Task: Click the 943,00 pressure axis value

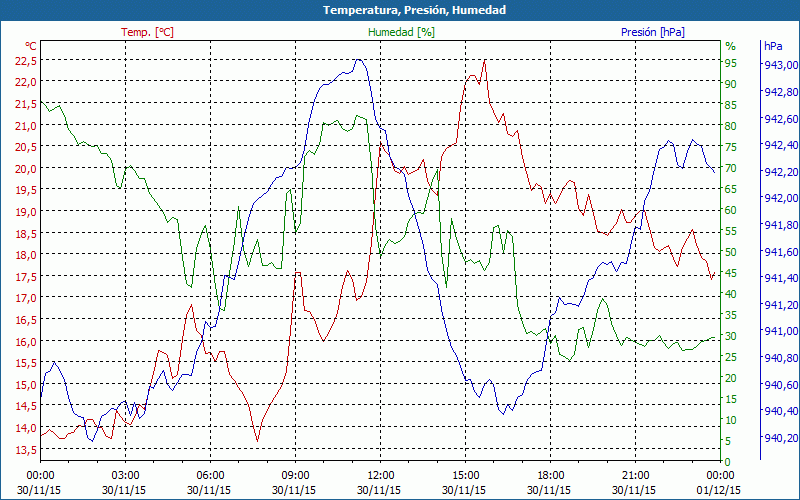Action: 780,65
